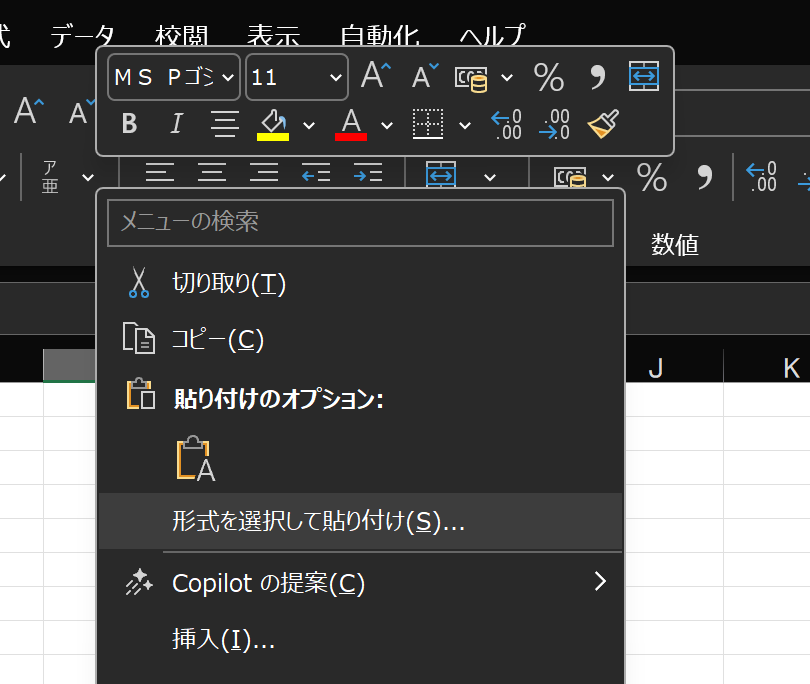Click コピー(C) in the context menu

tap(217, 340)
